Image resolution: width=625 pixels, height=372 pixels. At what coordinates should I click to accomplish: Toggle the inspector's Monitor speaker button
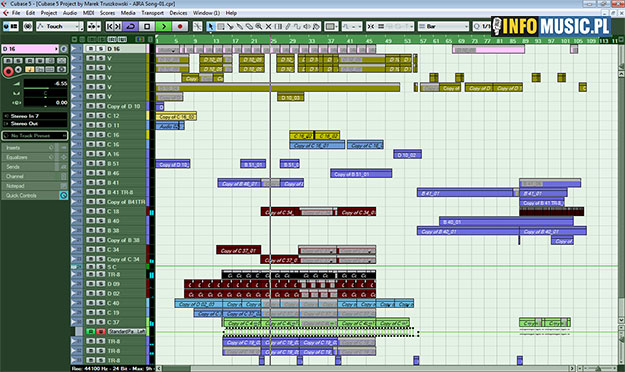tap(18, 70)
